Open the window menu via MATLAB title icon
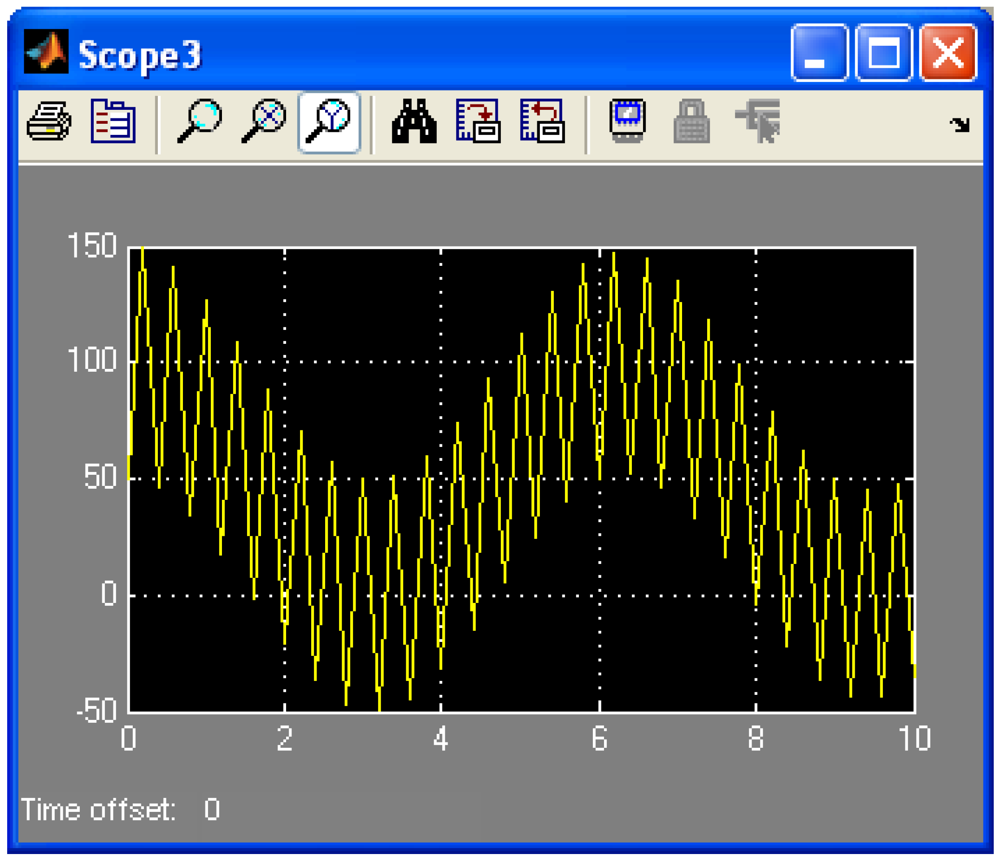The image size is (1000, 863). [x=46, y=54]
